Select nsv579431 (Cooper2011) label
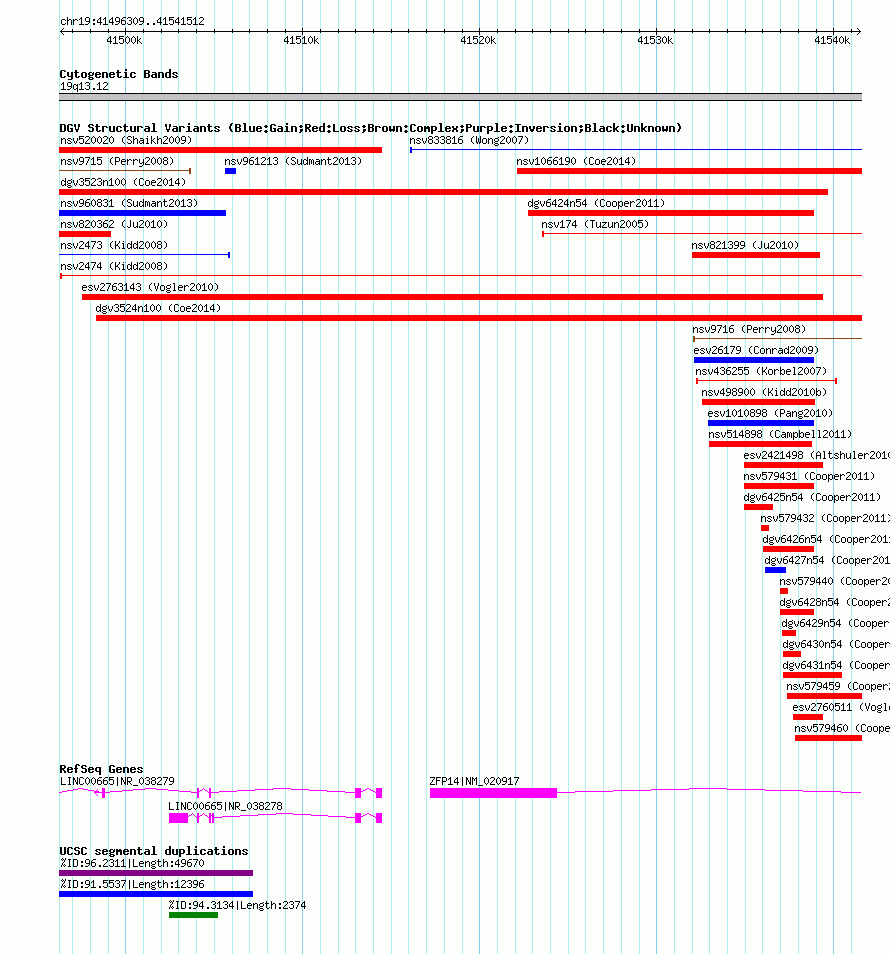The height and width of the screenshot is (954, 890). [x=808, y=476]
